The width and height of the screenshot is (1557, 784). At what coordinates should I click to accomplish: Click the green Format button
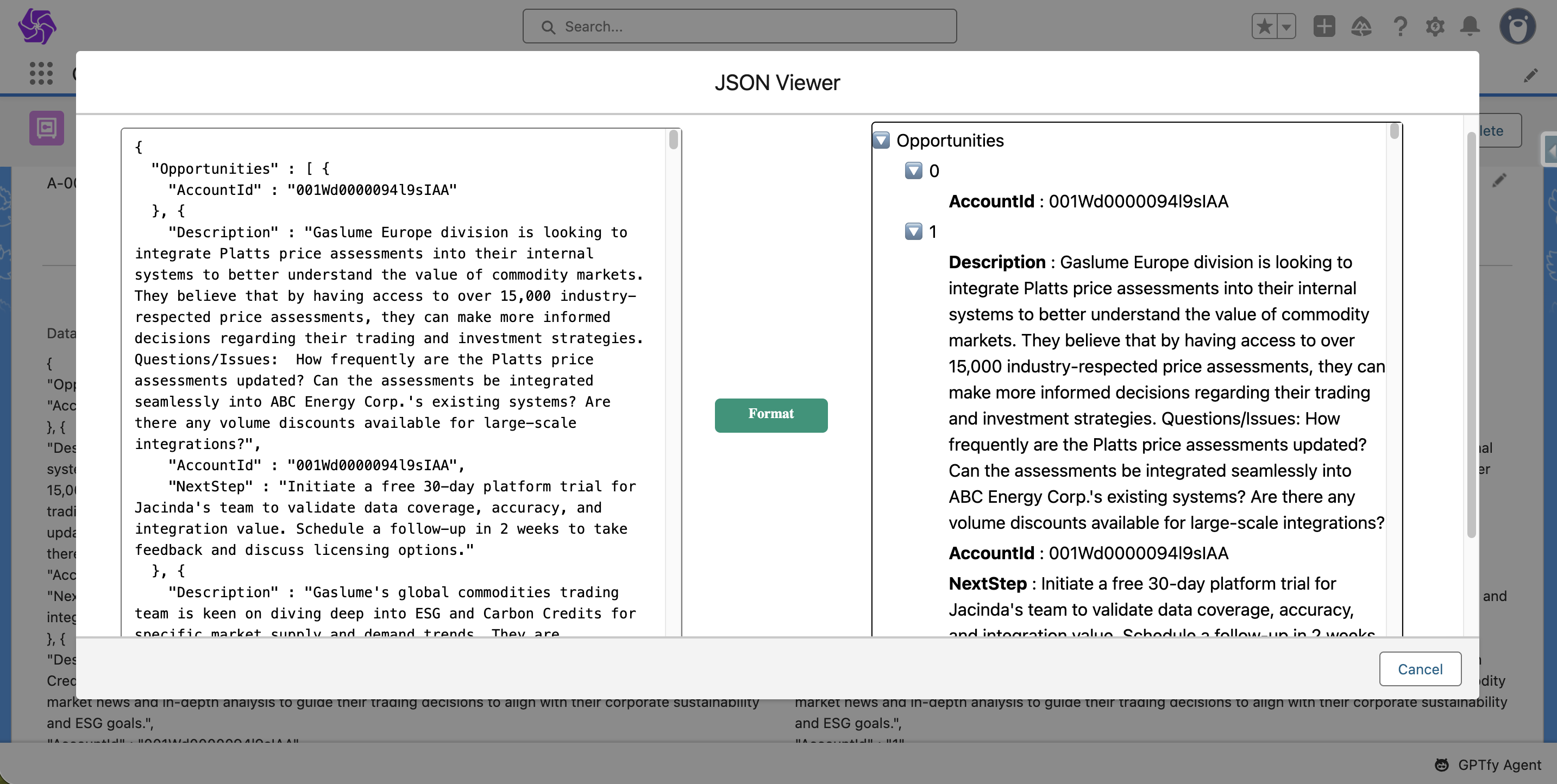click(x=771, y=415)
